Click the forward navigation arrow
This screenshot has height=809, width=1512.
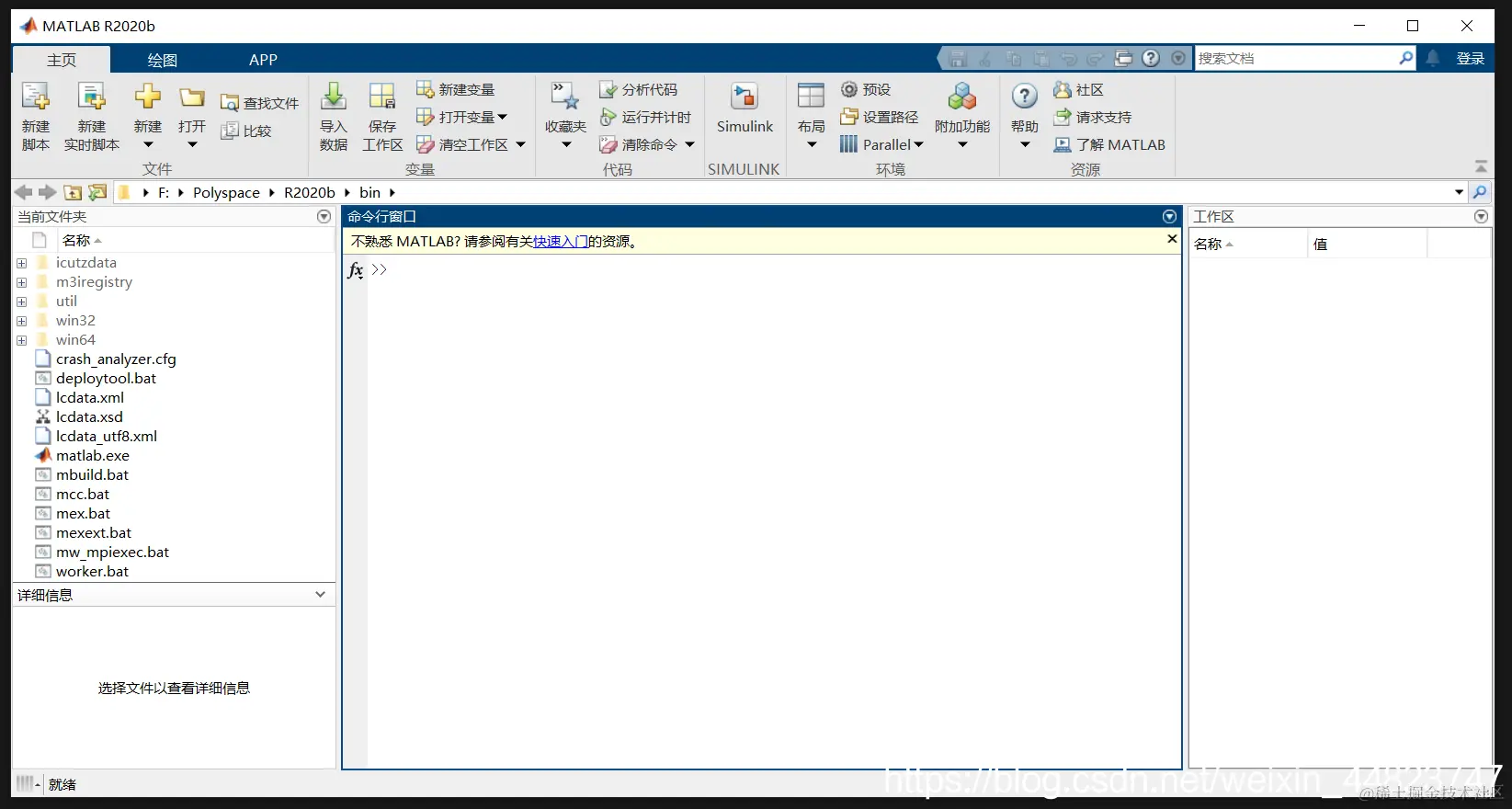pos(48,192)
